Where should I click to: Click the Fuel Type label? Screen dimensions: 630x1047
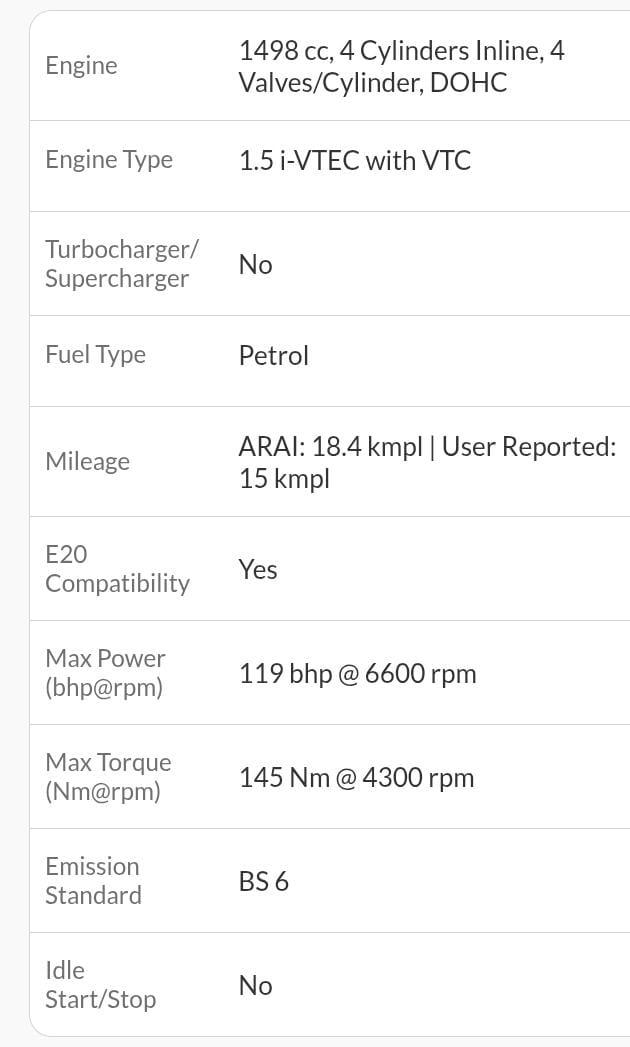pyautogui.click(x=95, y=355)
